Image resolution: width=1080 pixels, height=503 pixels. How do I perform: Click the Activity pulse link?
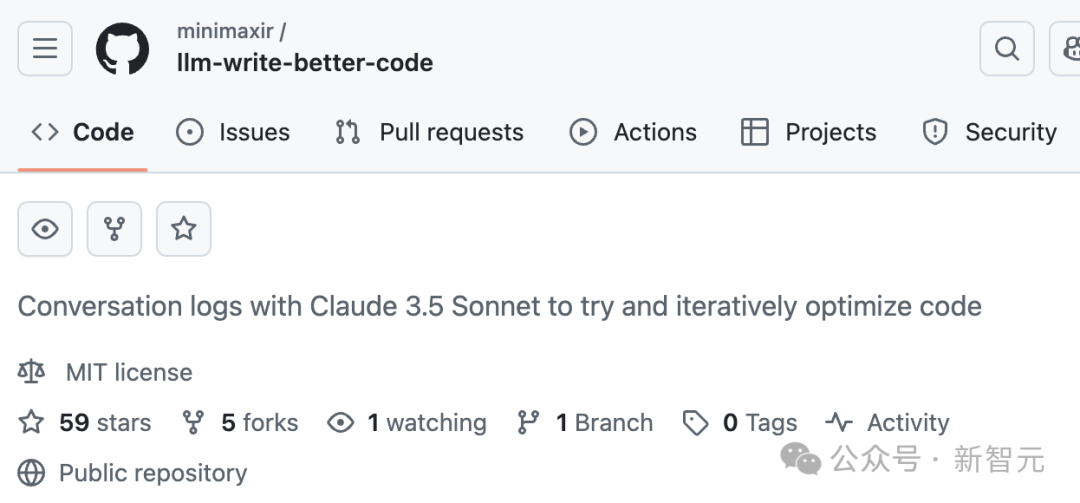[x=907, y=423]
